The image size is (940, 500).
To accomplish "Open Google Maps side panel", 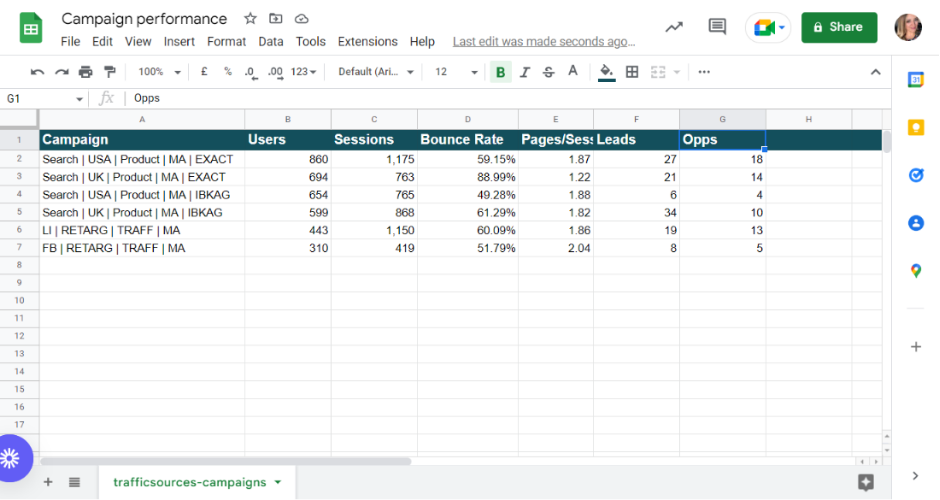I will coord(916,271).
